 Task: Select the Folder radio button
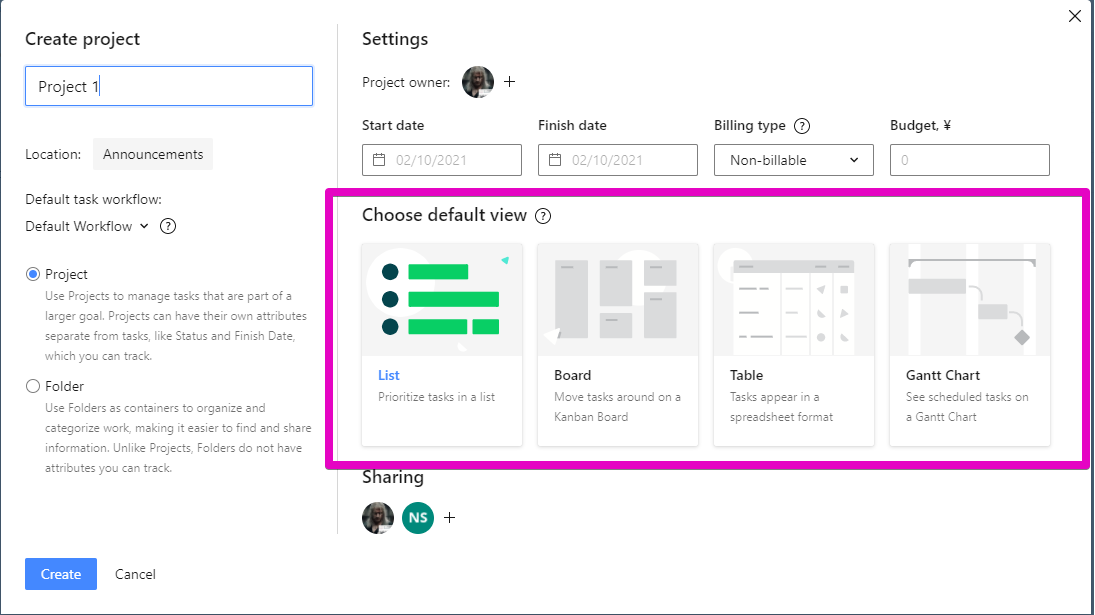(x=33, y=386)
